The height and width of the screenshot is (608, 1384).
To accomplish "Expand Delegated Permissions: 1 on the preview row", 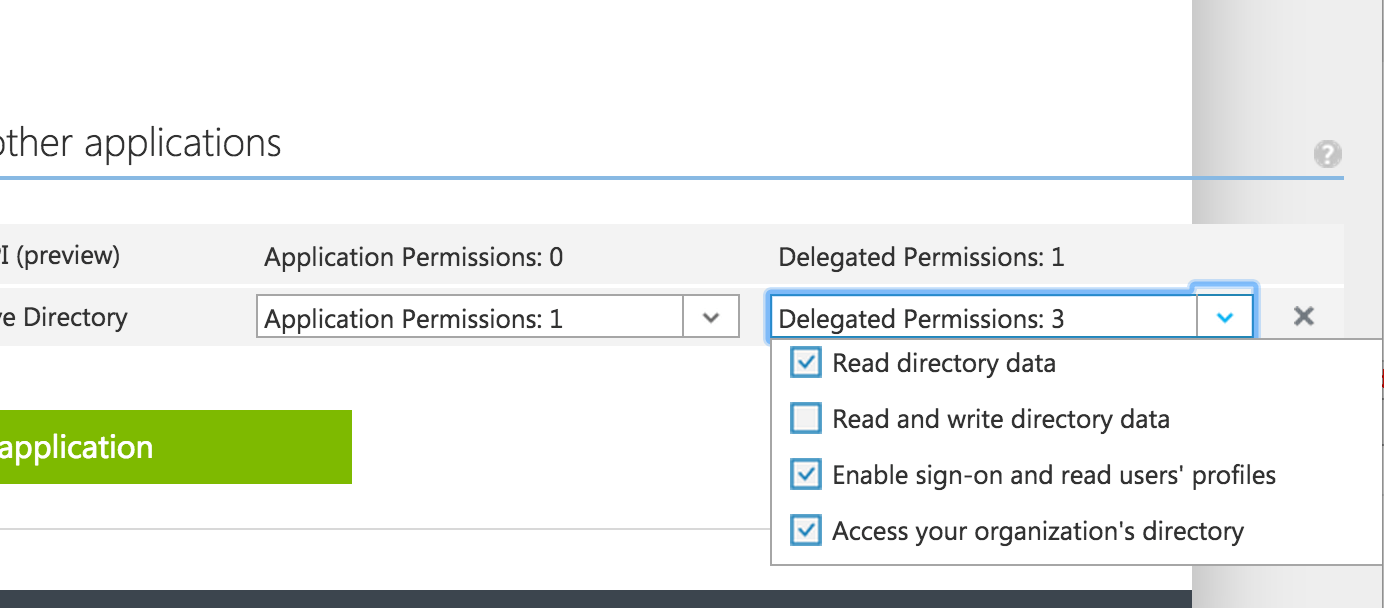I will click(921, 258).
